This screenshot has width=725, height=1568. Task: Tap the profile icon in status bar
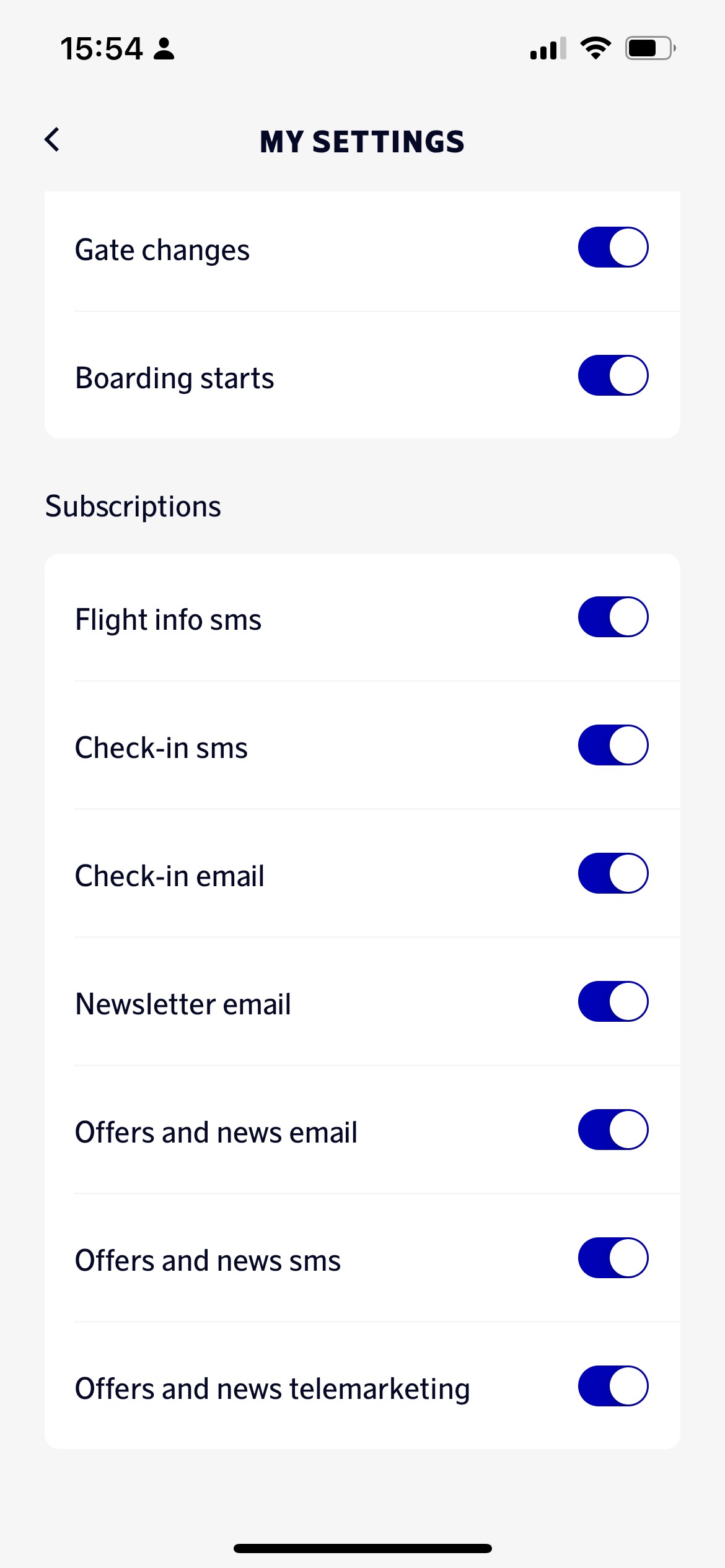point(164,48)
